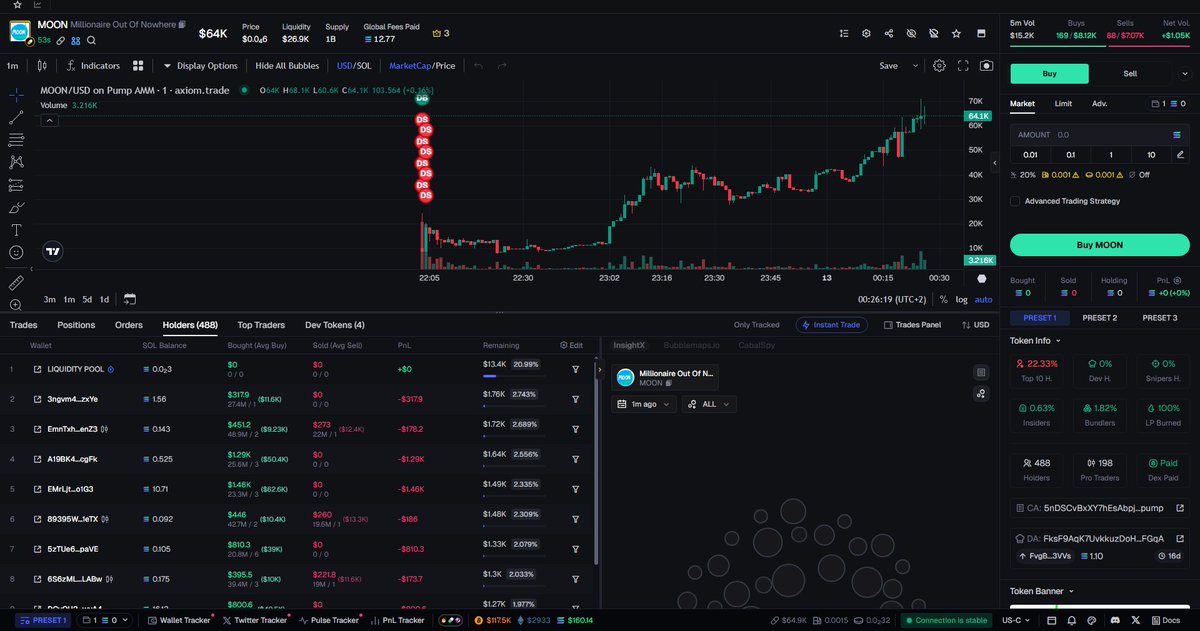This screenshot has width=1200, height=631.
Task: Open the emoji sticker tool
Action: pos(16,252)
